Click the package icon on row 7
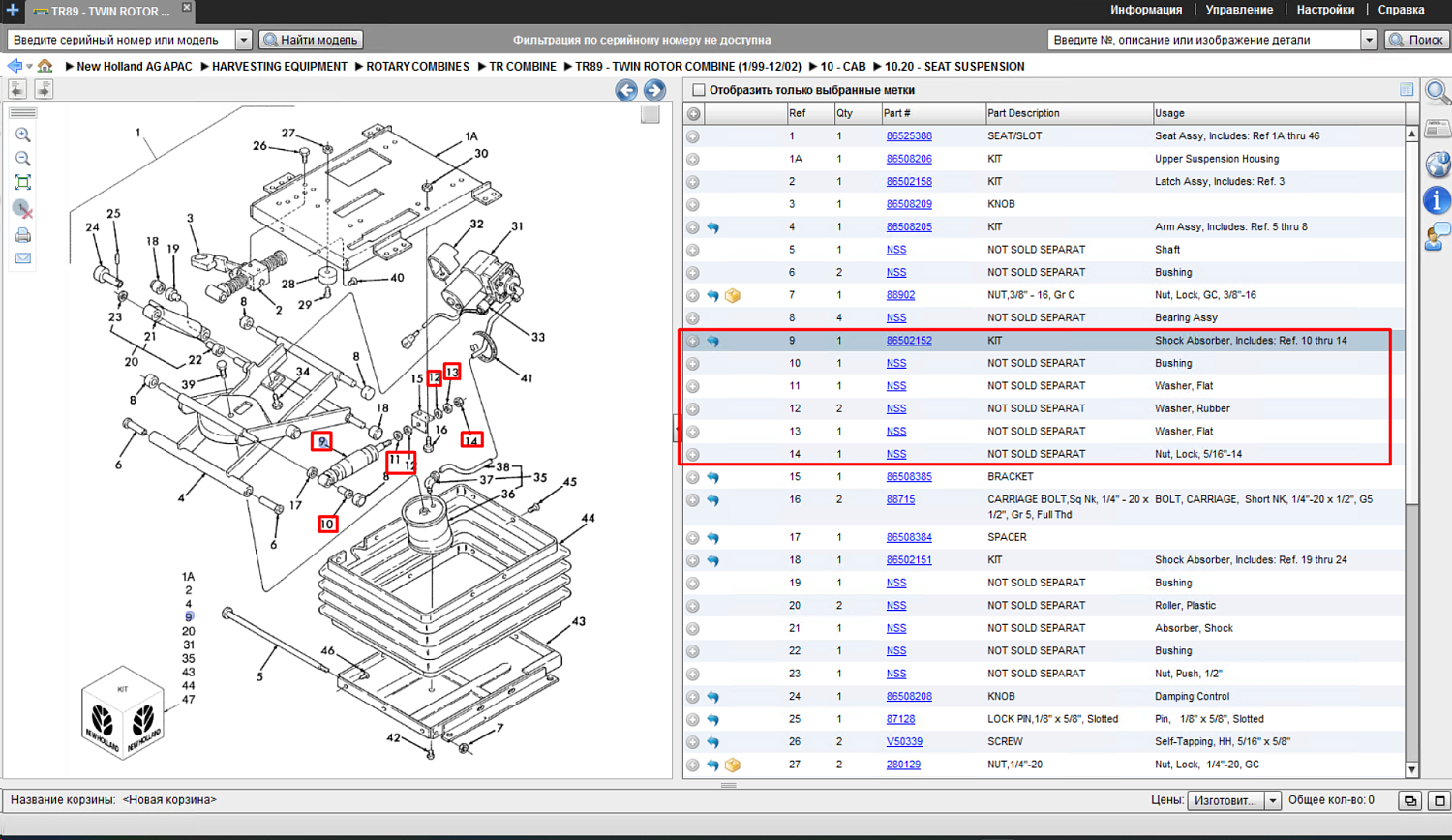 [733, 296]
